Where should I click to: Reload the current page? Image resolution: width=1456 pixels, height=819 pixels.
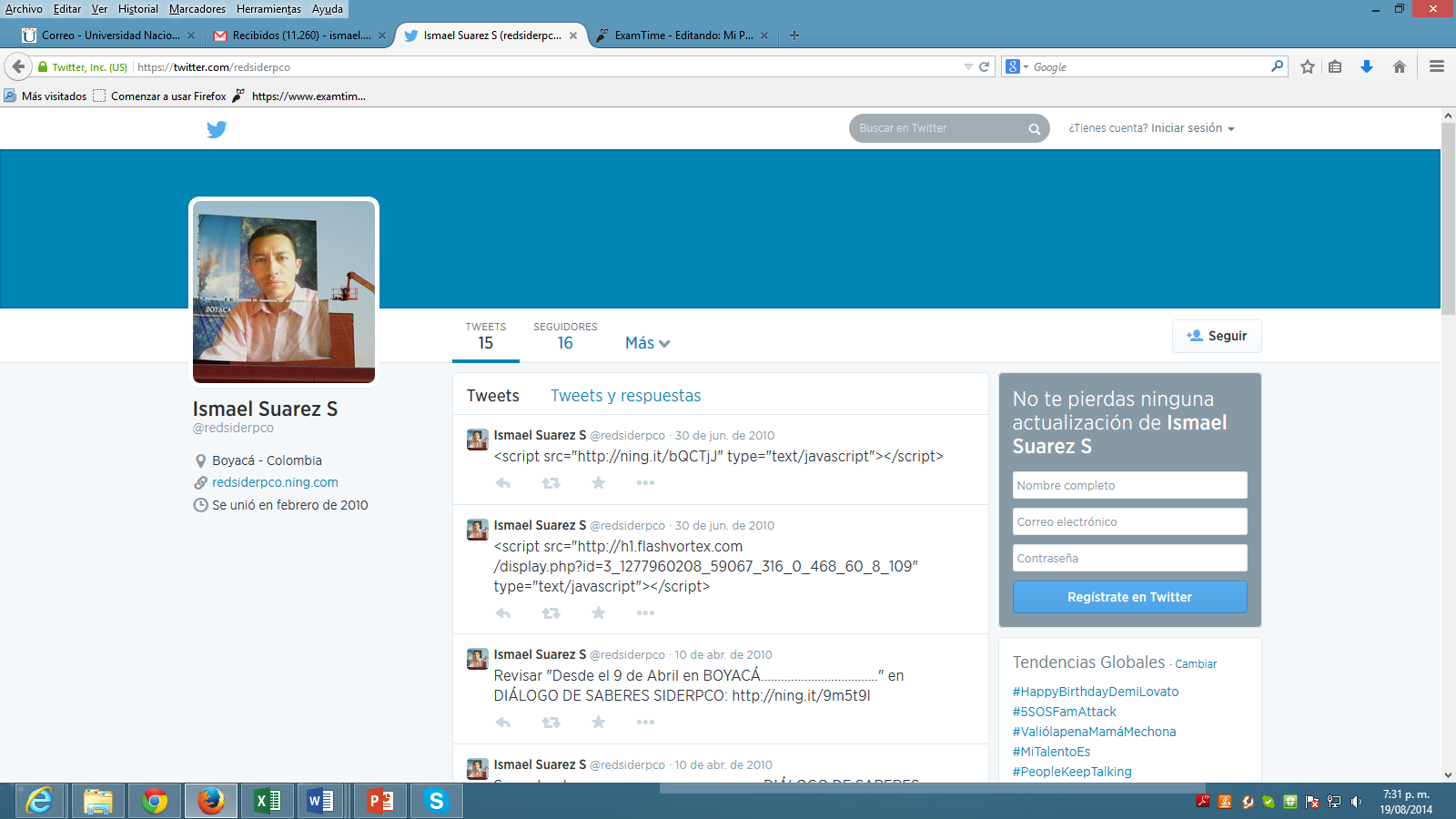[x=984, y=66]
